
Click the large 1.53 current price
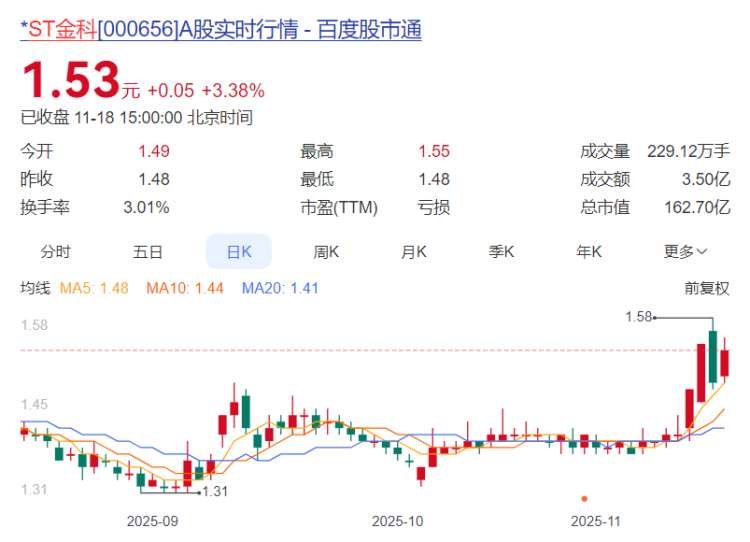click(x=71, y=79)
